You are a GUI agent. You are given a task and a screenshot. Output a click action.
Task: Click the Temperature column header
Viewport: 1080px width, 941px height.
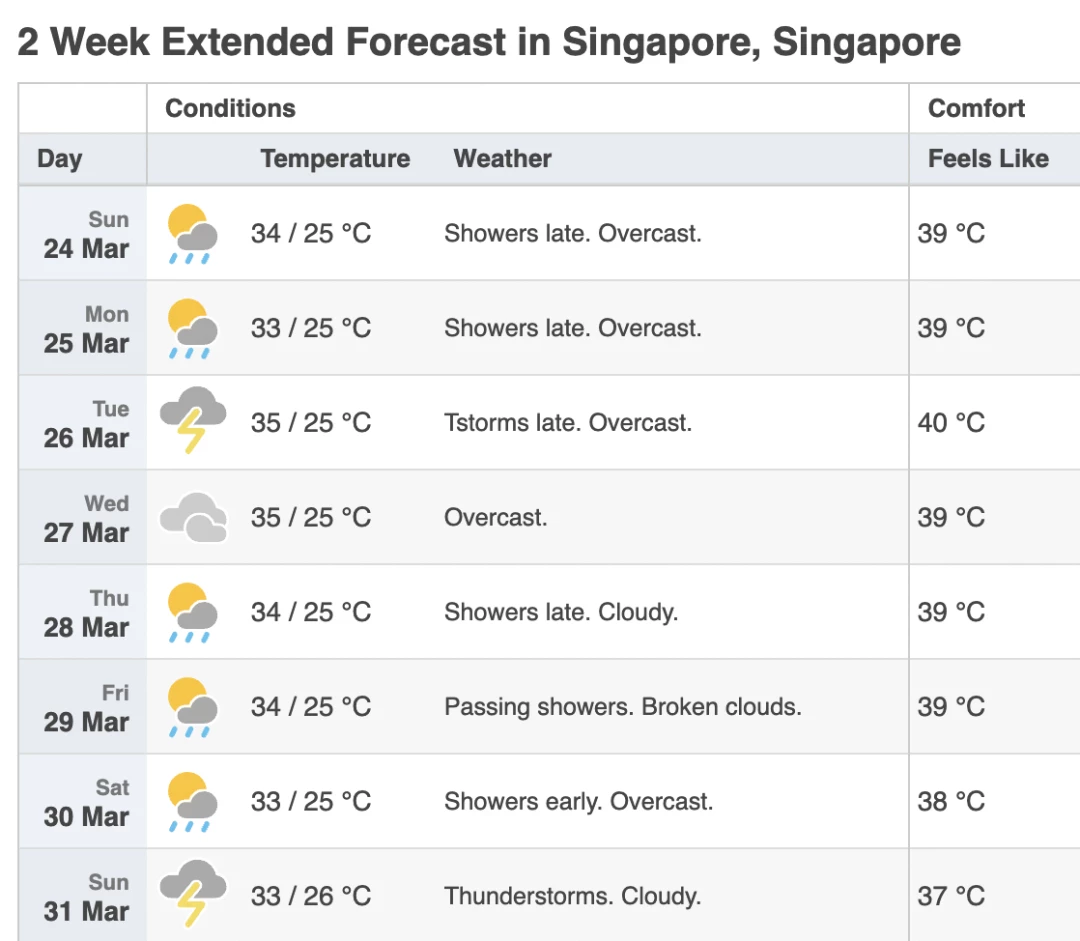[335, 159]
